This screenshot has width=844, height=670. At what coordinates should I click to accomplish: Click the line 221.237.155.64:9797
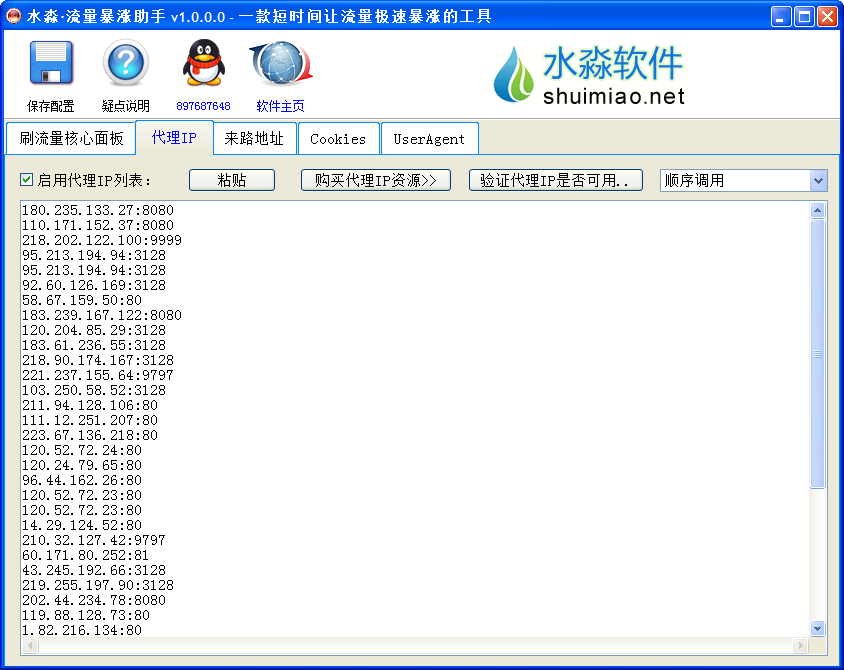coord(98,375)
